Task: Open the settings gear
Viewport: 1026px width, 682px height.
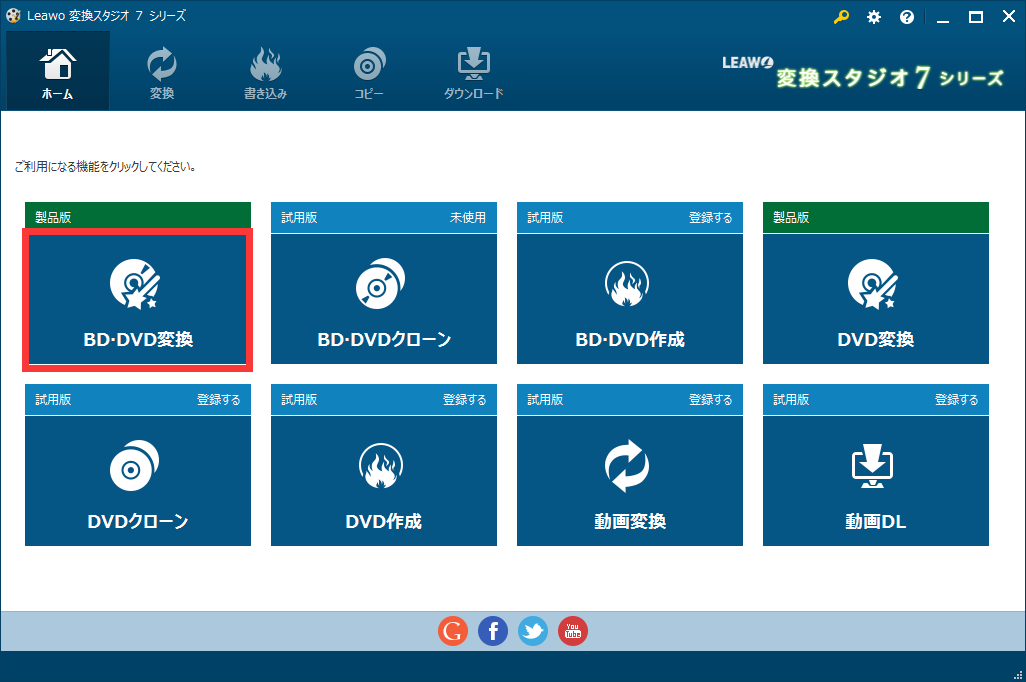Action: (874, 16)
